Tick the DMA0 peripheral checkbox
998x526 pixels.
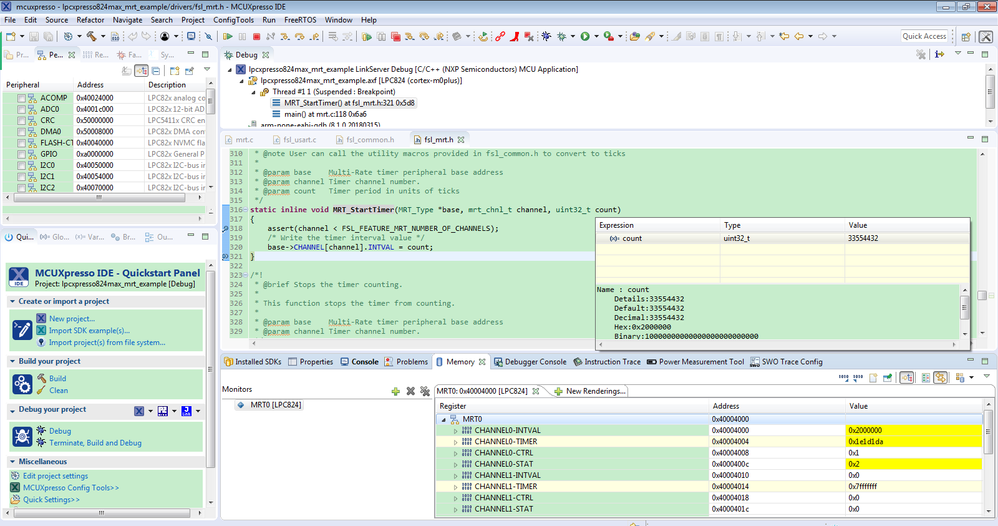point(21,131)
